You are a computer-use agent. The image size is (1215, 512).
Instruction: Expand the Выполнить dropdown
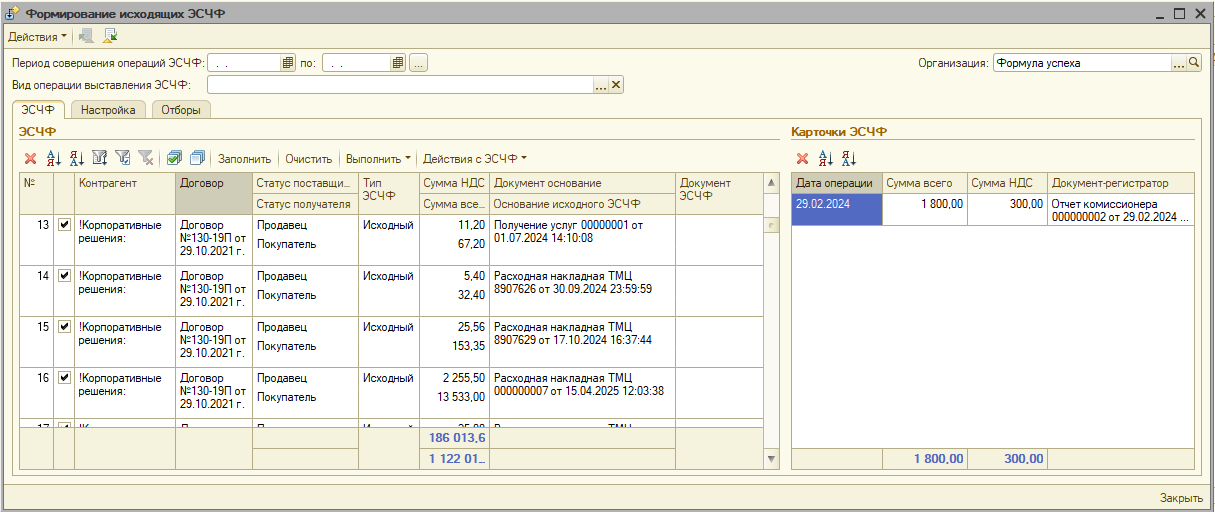click(x=378, y=158)
